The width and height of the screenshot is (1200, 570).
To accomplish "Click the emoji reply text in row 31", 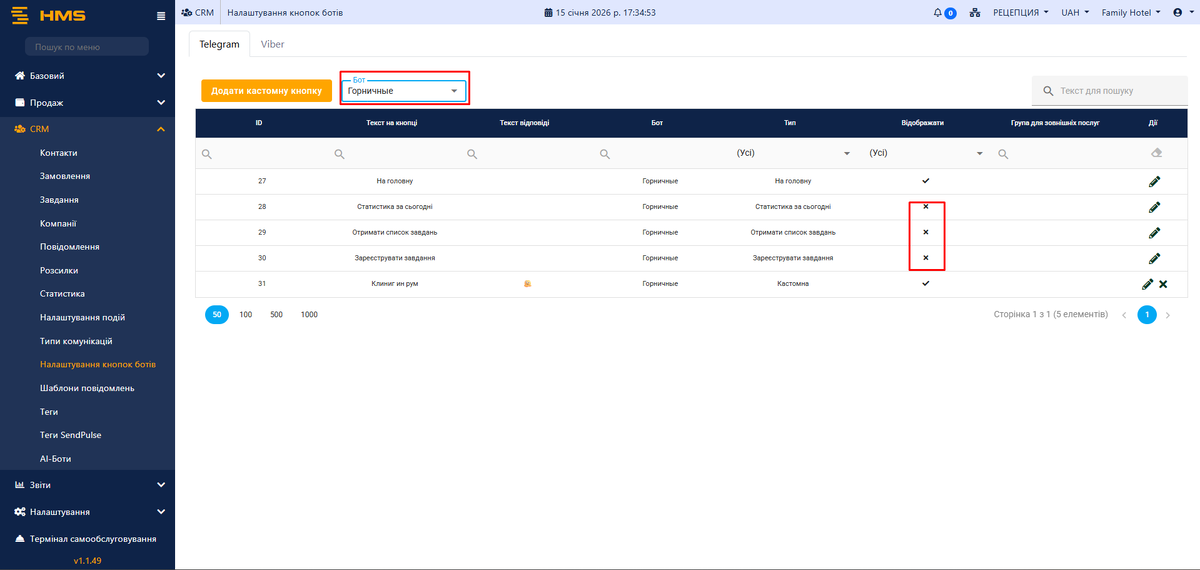I will [527, 284].
